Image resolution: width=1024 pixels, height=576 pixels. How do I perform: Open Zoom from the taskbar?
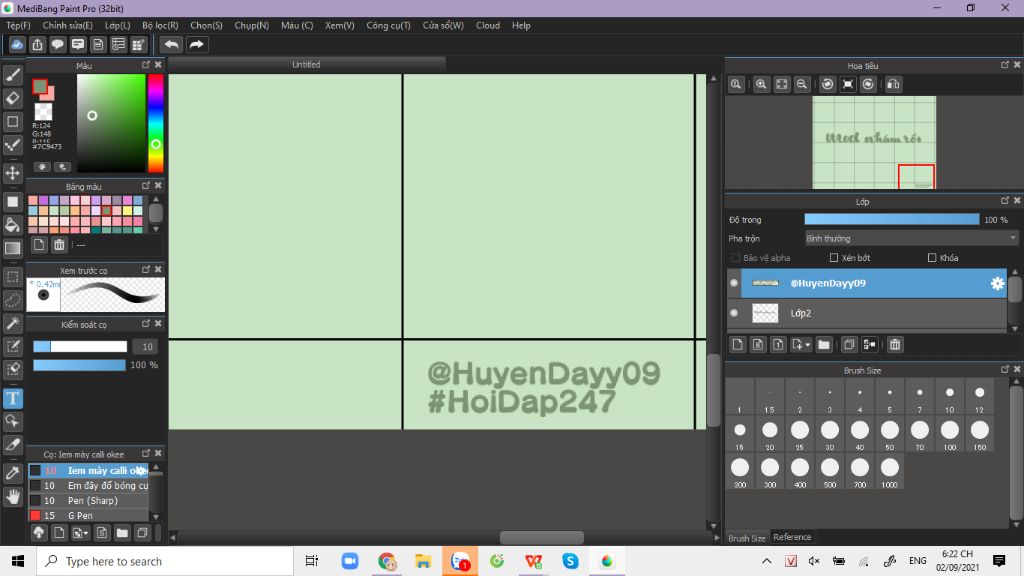click(350, 561)
